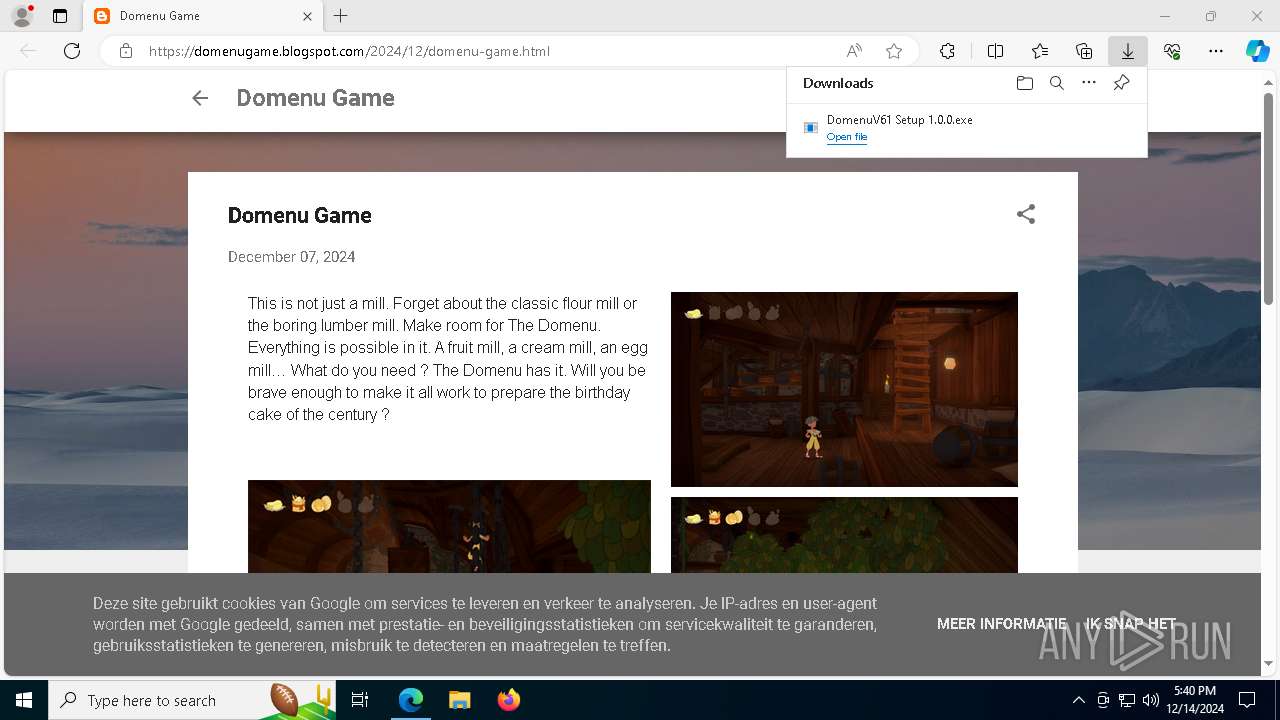Open the tab actions menu icon
Screen dimensions: 1280x720
[60, 16]
